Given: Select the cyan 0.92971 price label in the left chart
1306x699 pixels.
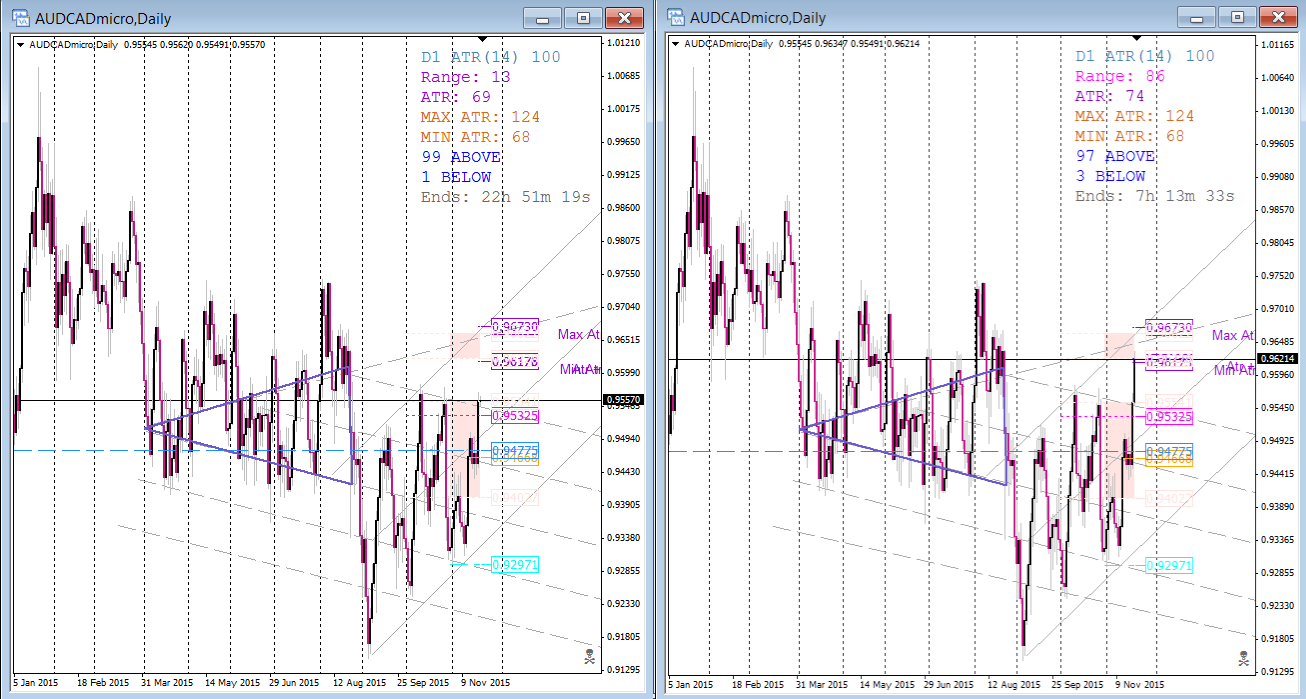Looking at the screenshot, I should tap(515, 565).
